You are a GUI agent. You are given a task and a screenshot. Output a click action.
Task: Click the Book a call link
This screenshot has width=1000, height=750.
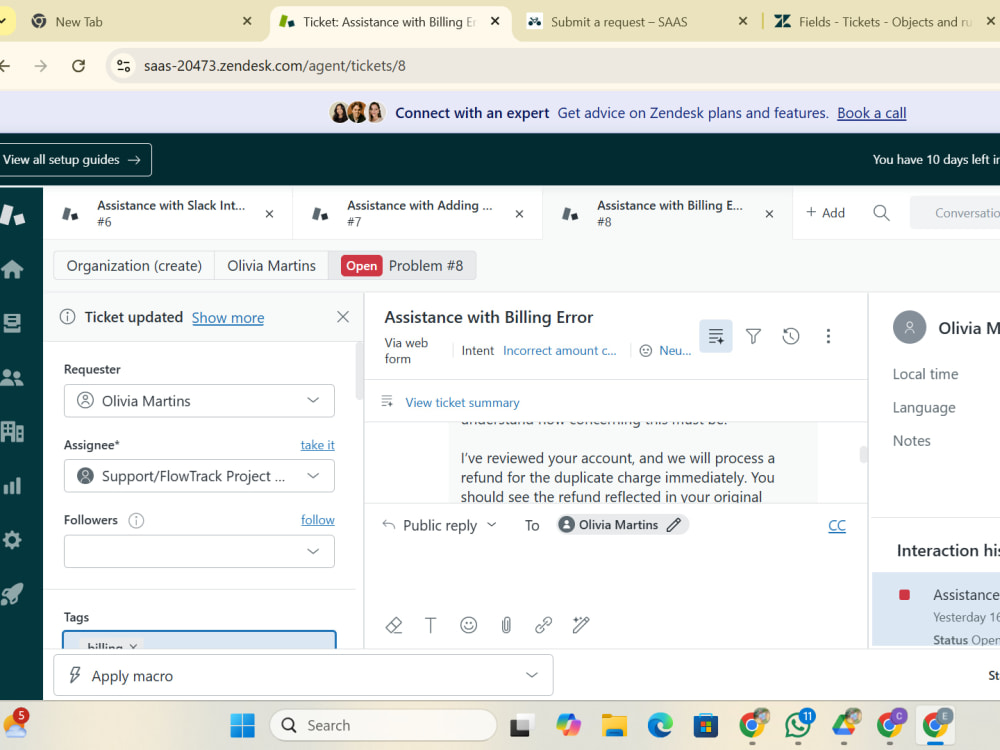tap(872, 113)
